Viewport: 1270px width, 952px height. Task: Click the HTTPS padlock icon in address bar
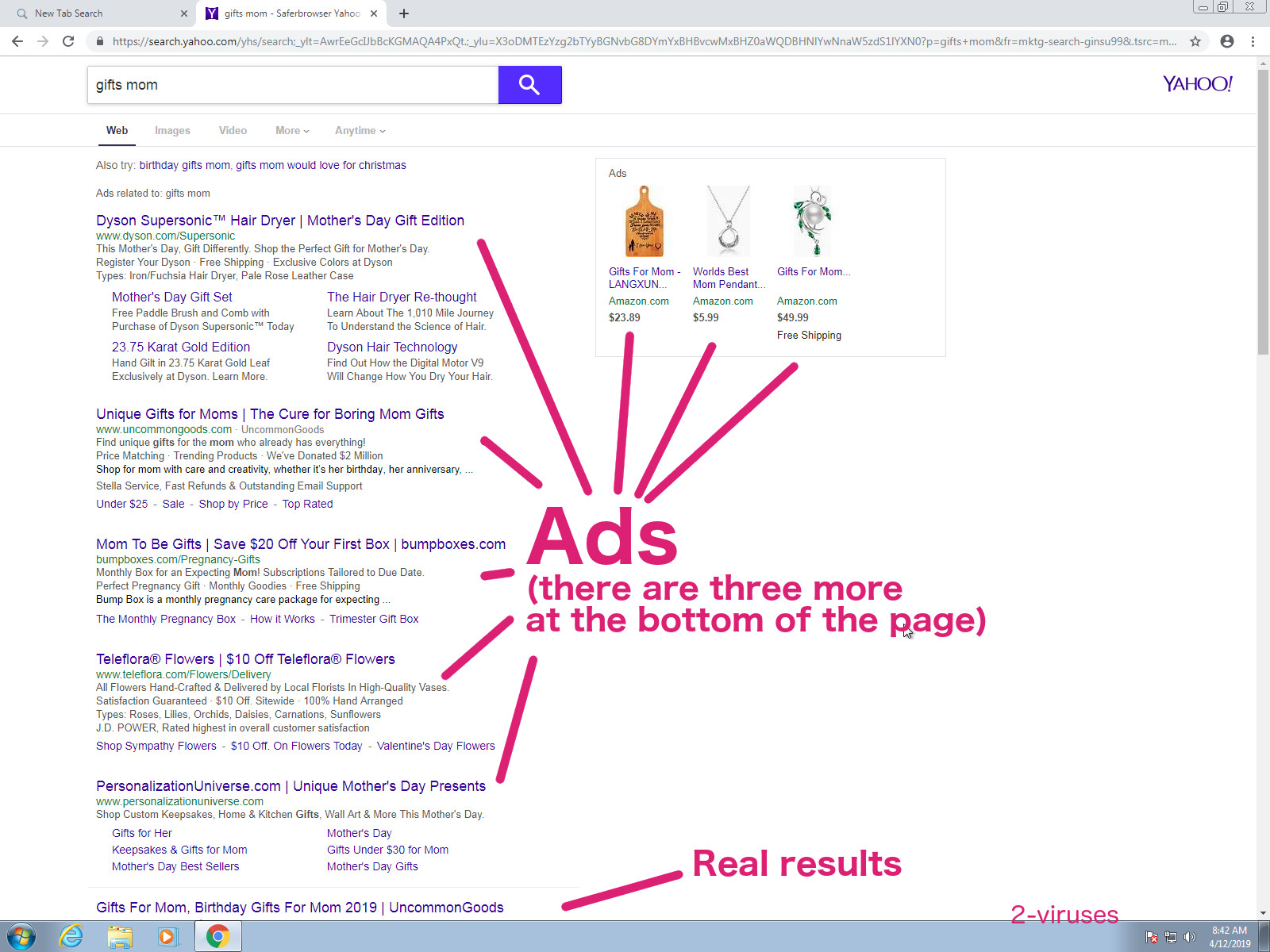[x=99, y=41]
